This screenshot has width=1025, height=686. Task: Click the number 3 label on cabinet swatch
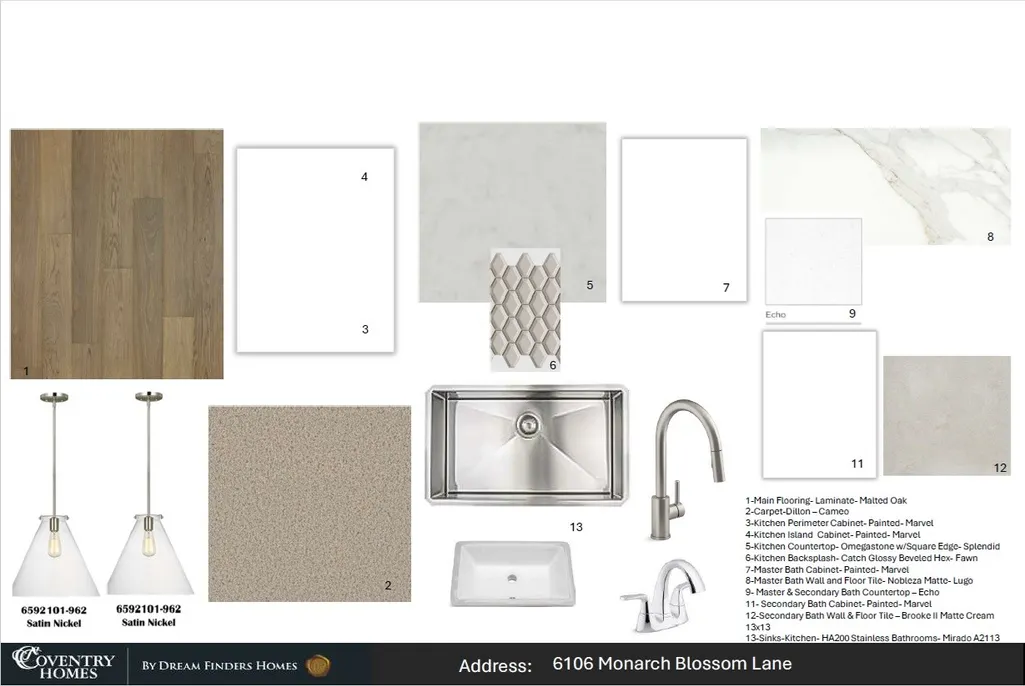365,330
